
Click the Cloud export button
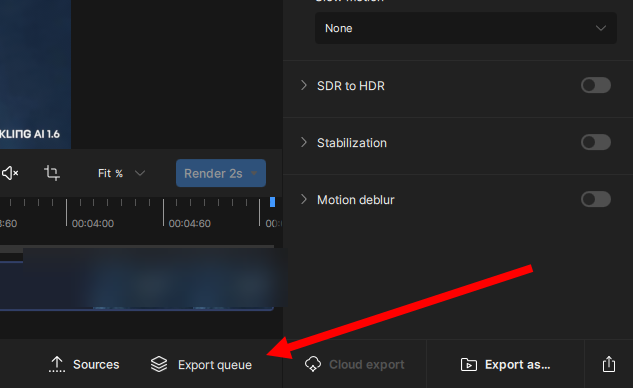click(354, 365)
